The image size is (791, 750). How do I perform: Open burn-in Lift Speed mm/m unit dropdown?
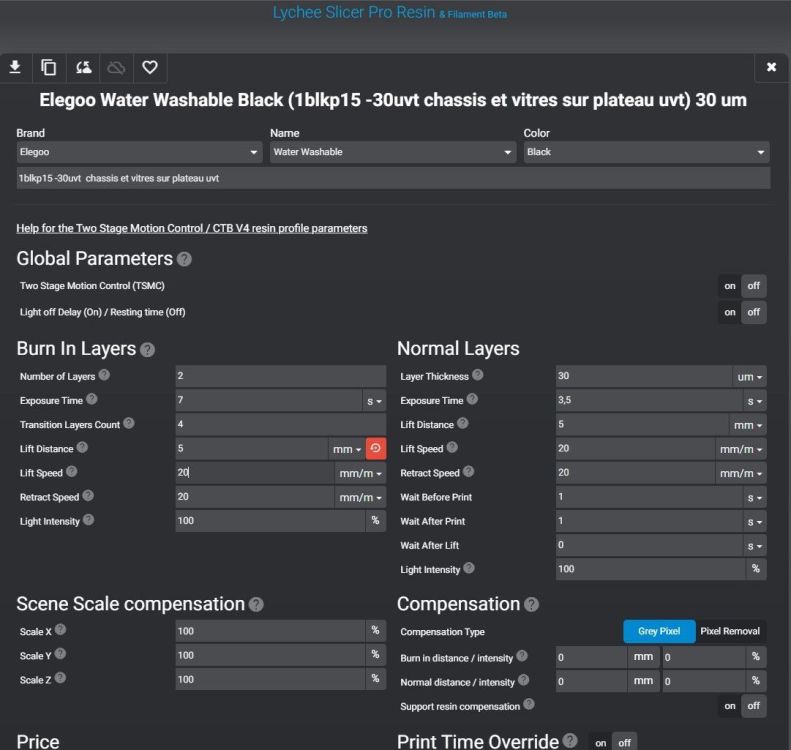click(360, 473)
